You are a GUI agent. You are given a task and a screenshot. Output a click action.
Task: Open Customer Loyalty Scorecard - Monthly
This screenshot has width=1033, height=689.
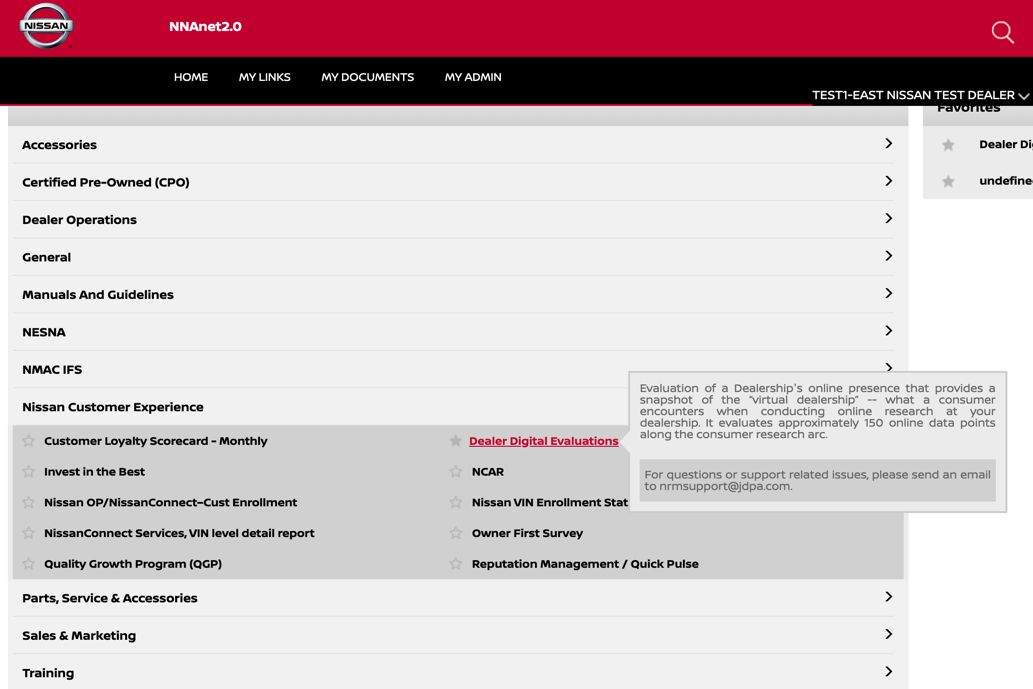coord(155,441)
